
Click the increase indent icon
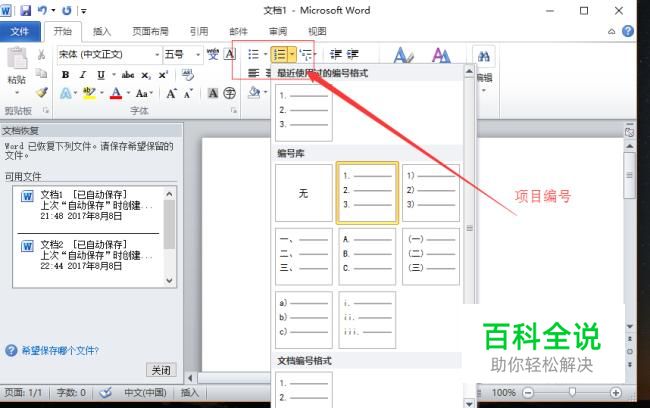click(x=352, y=54)
